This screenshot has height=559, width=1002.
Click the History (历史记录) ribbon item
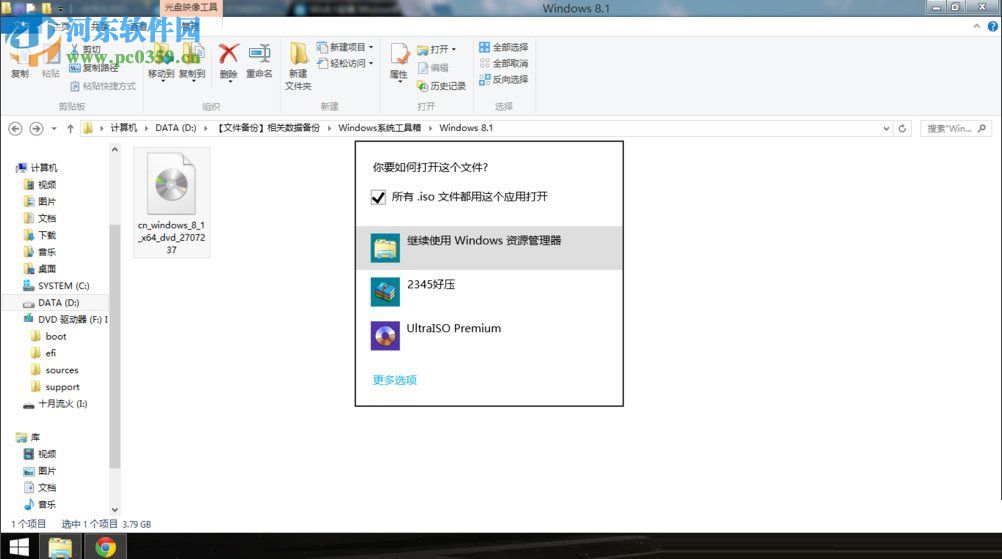point(442,86)
